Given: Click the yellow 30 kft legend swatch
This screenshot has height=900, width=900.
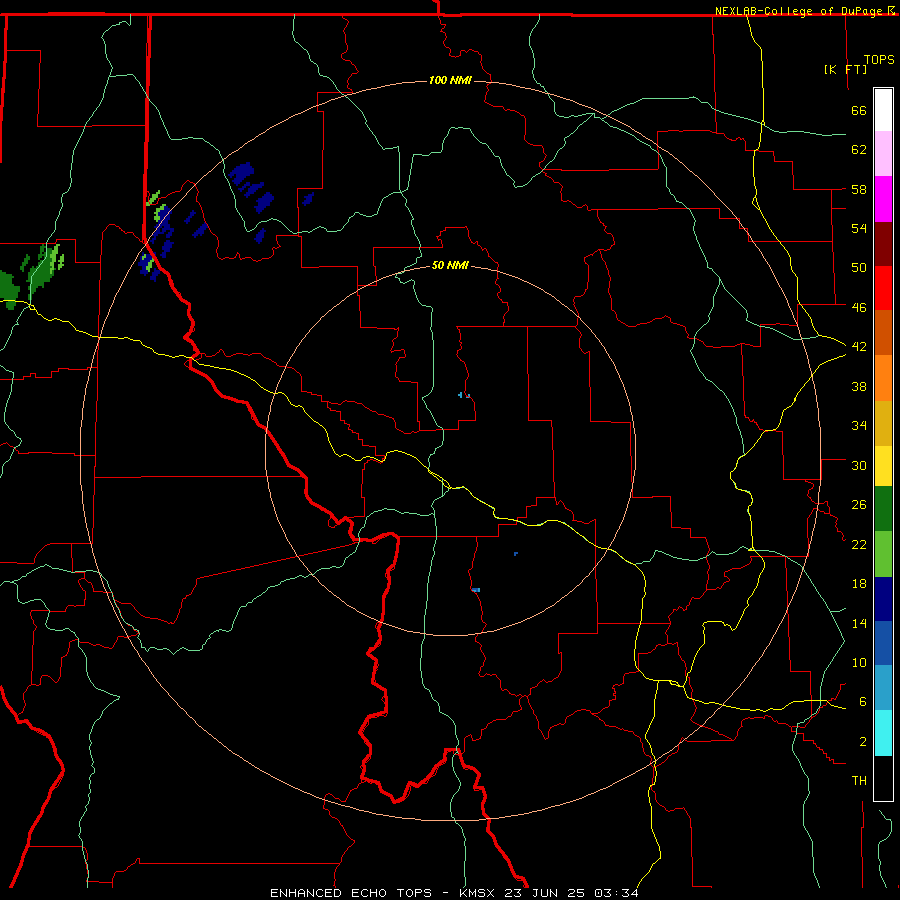Looking at the screenshot, I should [x=883, y=466].
